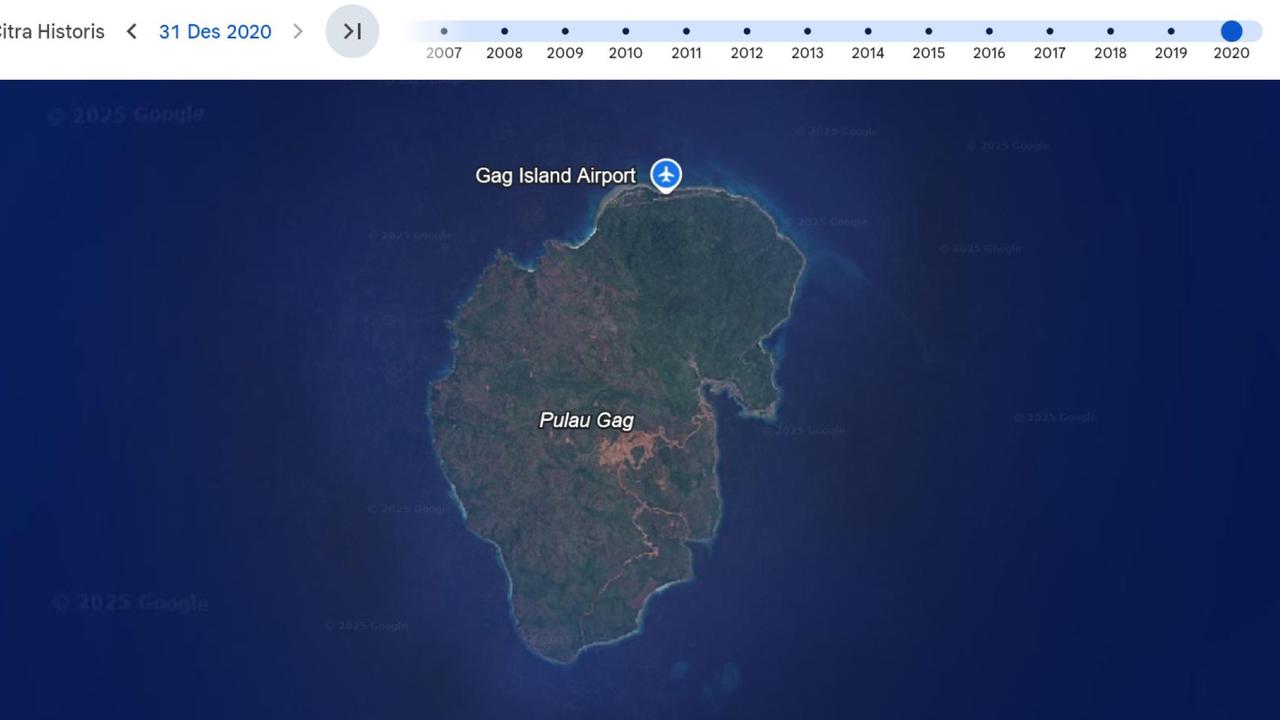Select the 2014 timeline marker
1280x720 pixels.
coord(868,32)
